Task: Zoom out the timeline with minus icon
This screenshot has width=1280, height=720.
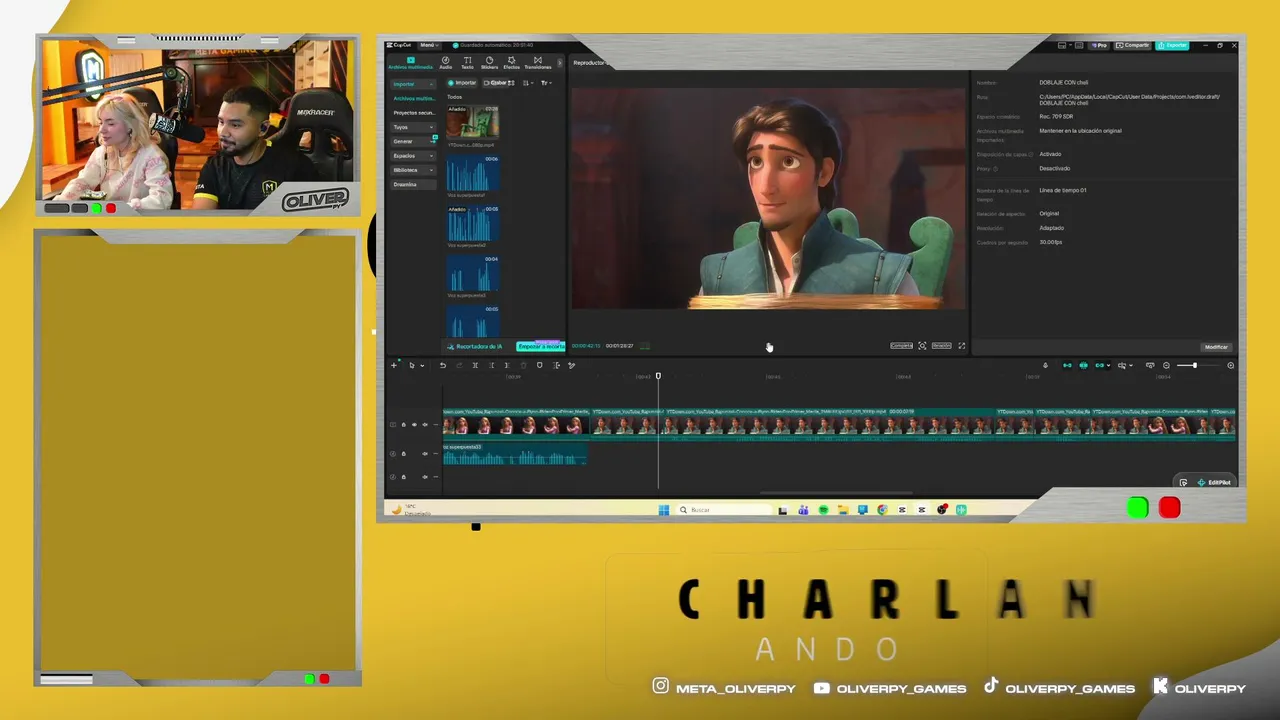Action: [x=1166, y=365]
